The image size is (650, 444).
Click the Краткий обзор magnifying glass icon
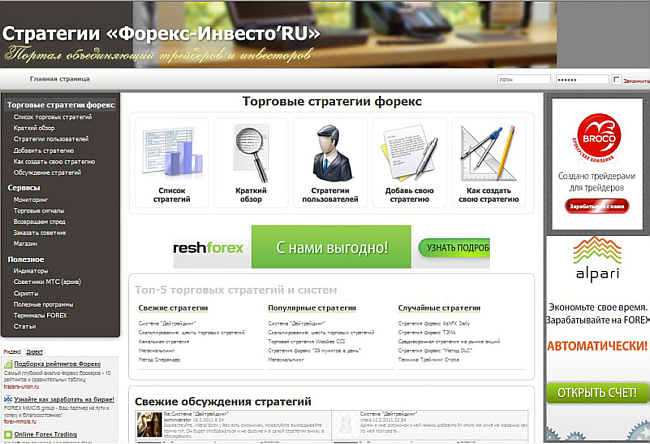253,153
